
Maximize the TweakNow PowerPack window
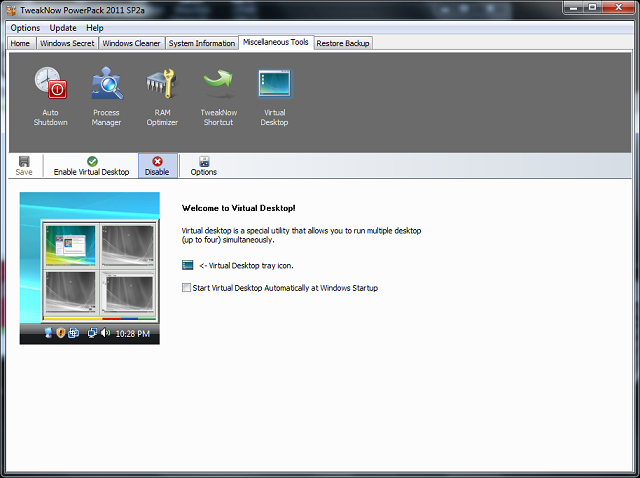tap(592, 7)
